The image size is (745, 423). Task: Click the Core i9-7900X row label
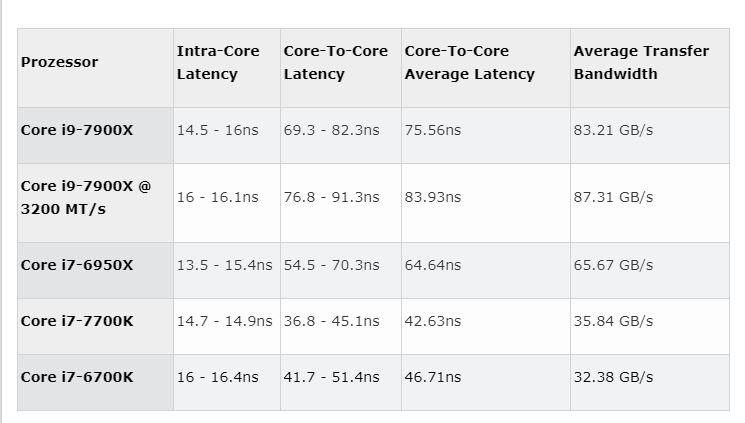[96, 135]
